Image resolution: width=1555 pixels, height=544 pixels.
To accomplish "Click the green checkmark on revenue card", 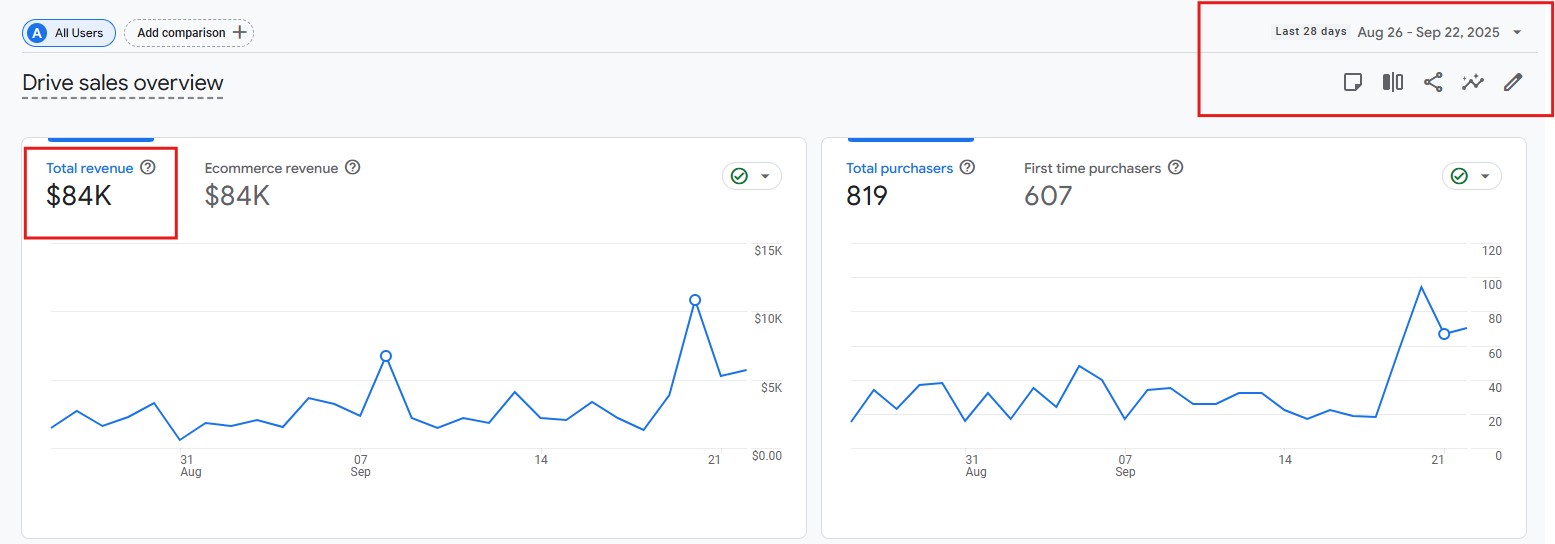I will (739, 176).
